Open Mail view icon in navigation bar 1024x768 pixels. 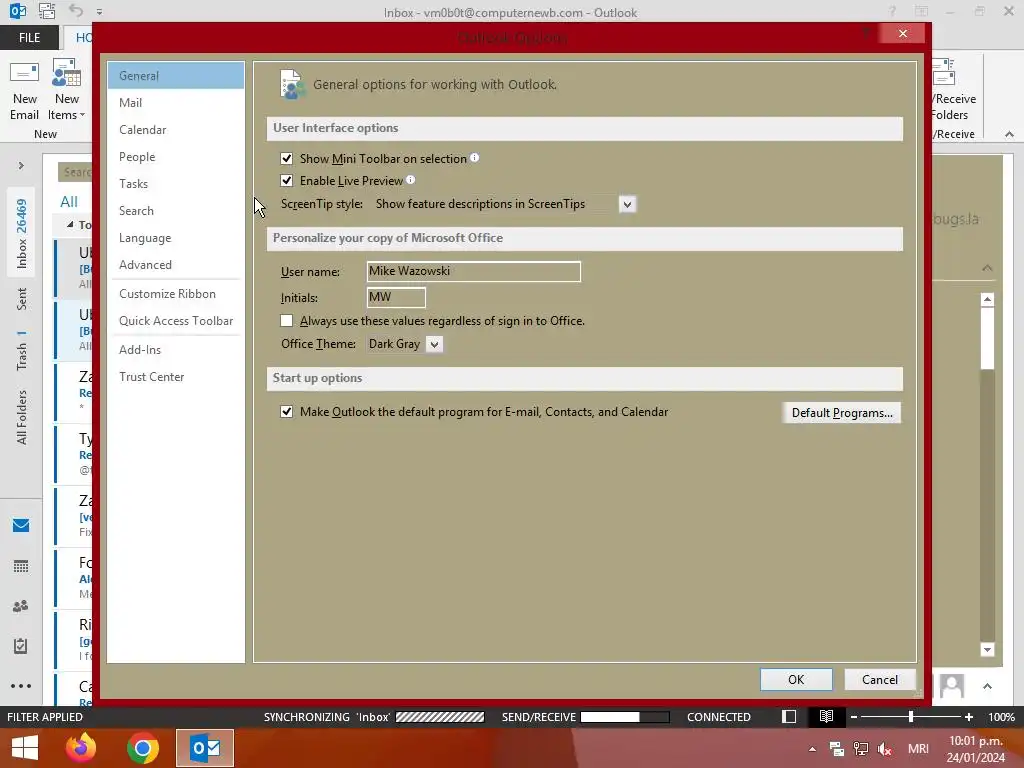[x=21, y=526]
